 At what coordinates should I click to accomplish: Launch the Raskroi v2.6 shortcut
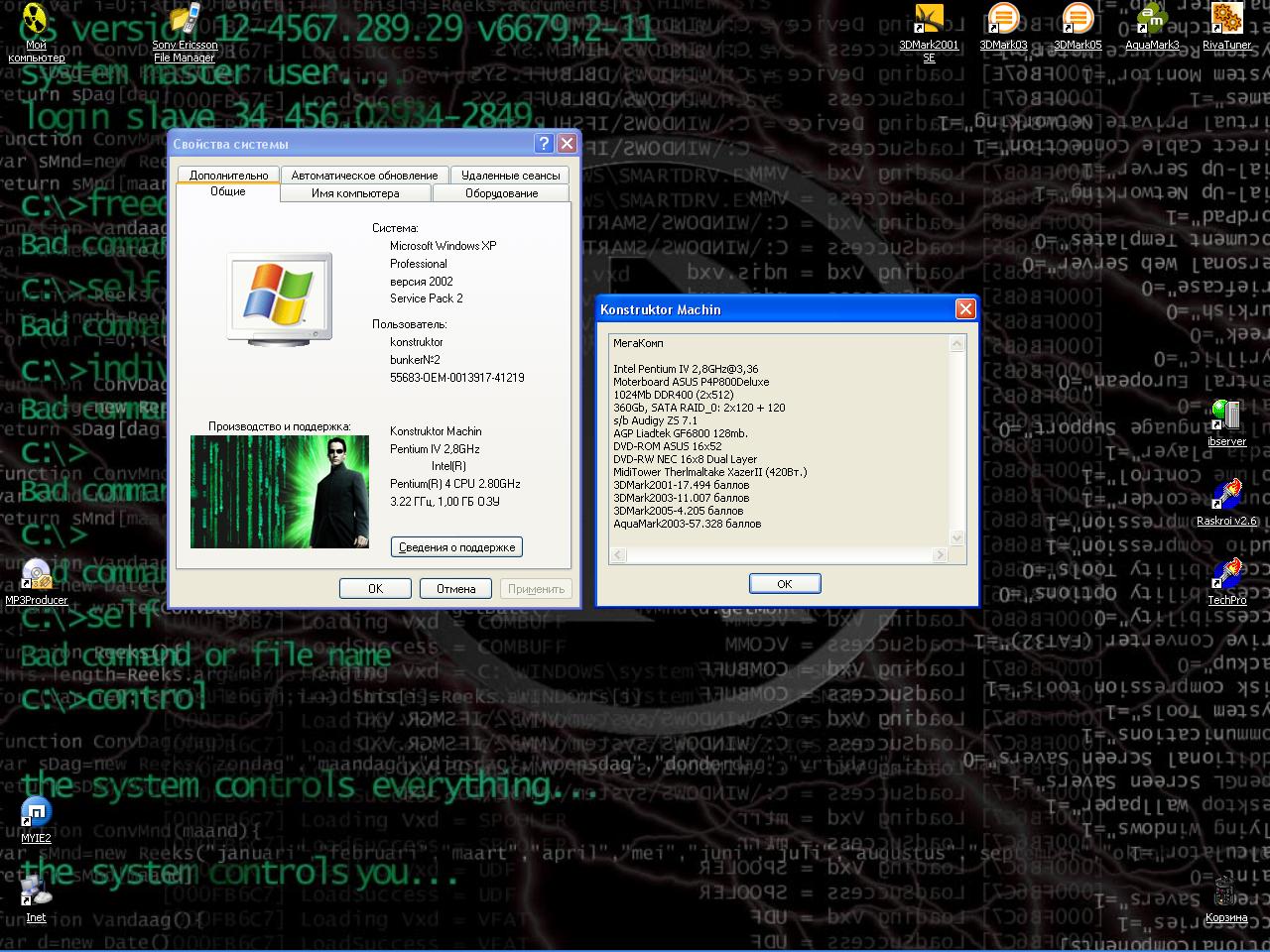pos(1226,496)
